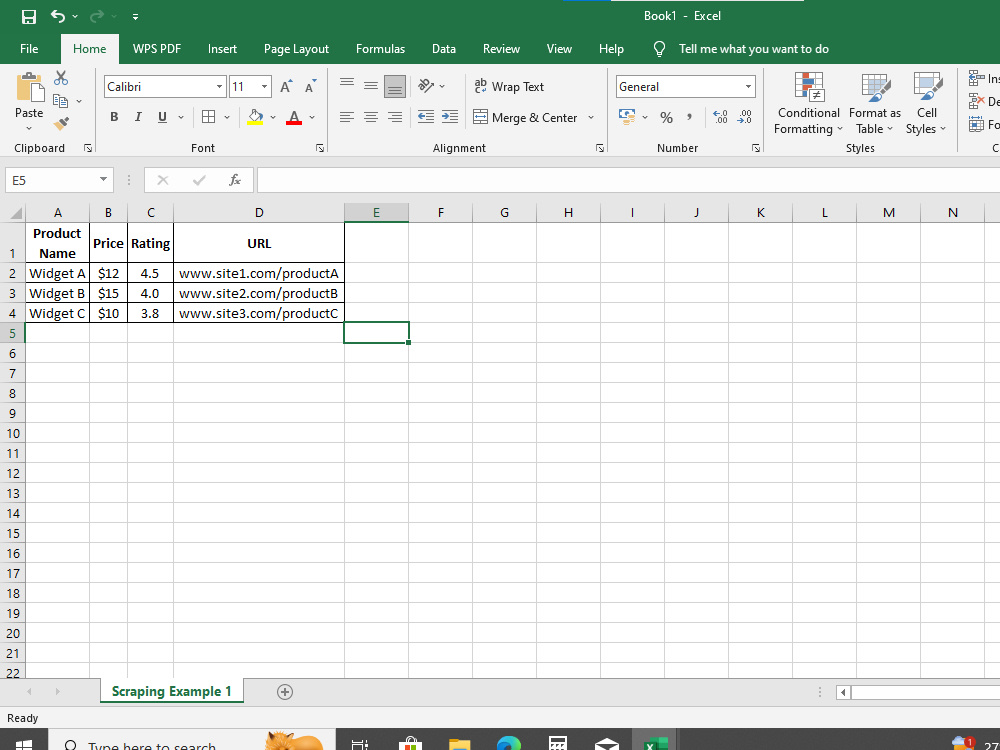This screenshot has height=750, width=1000.
Task: Expand the Paste options arrow
Action: [x=29, y=129]
